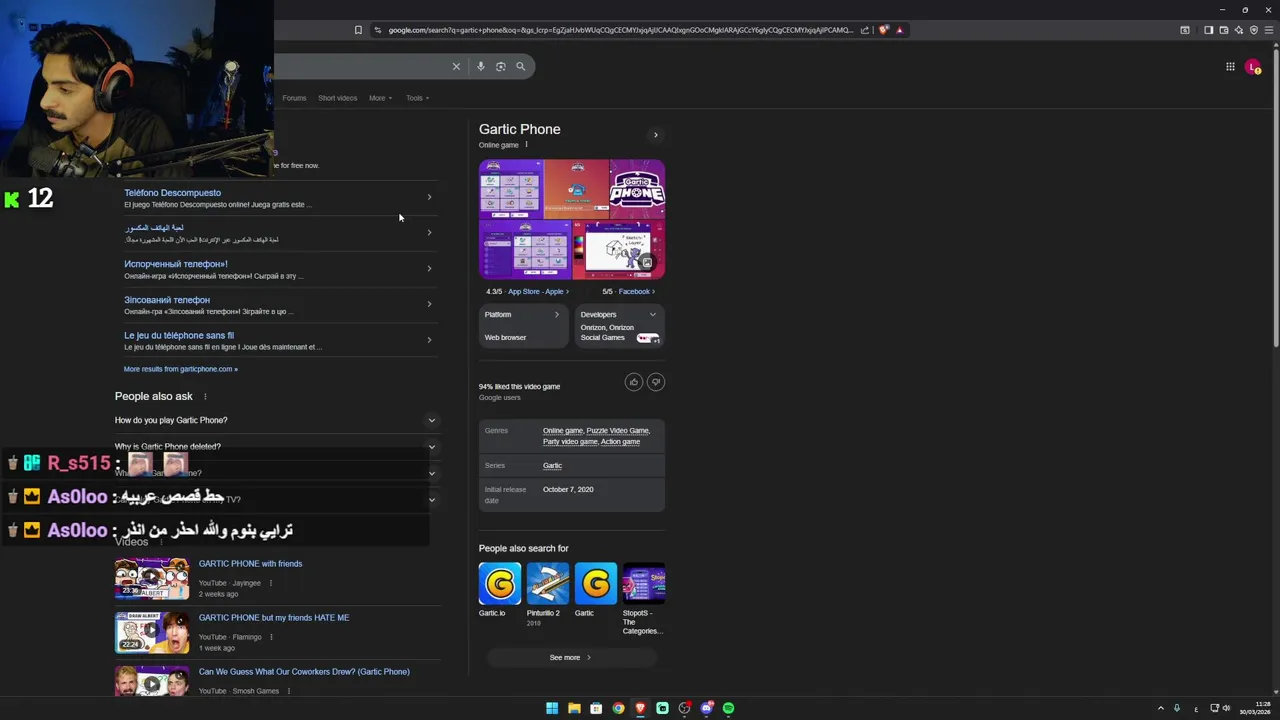The width and height of the screenshot is (1280, 720).
Task: Open the Brave Wallet icon
Action: tap(1223, 30)
